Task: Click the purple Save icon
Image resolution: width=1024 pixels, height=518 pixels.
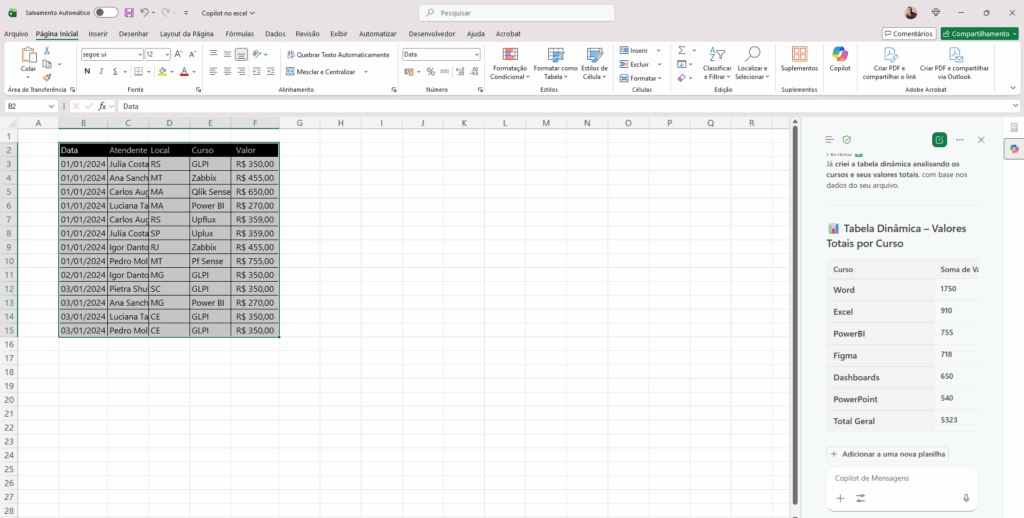Action: 129,13
